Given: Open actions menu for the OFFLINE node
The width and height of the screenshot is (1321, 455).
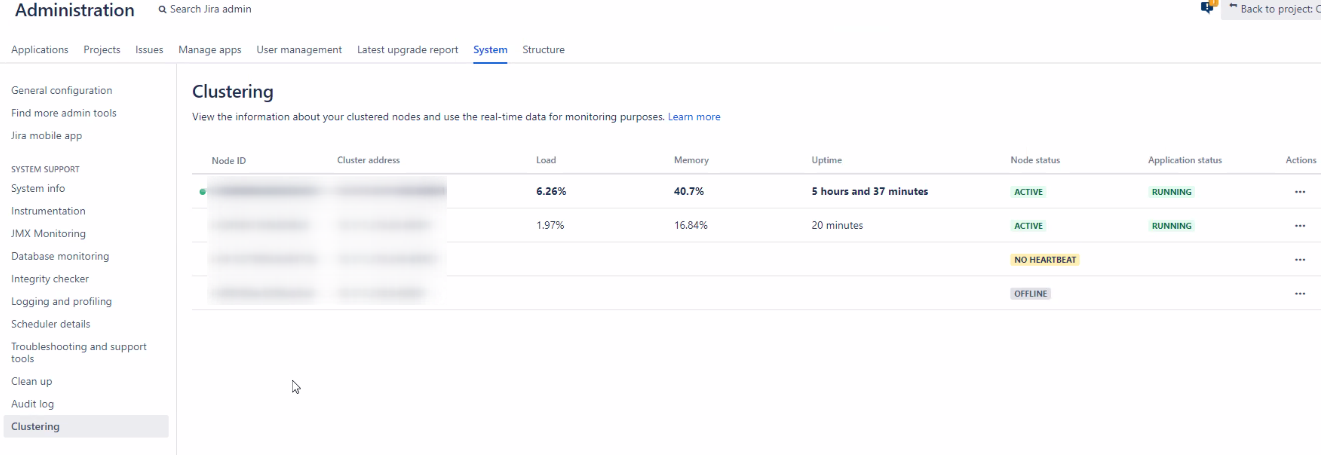Looking at the screenshot, I should [1299, 294].
